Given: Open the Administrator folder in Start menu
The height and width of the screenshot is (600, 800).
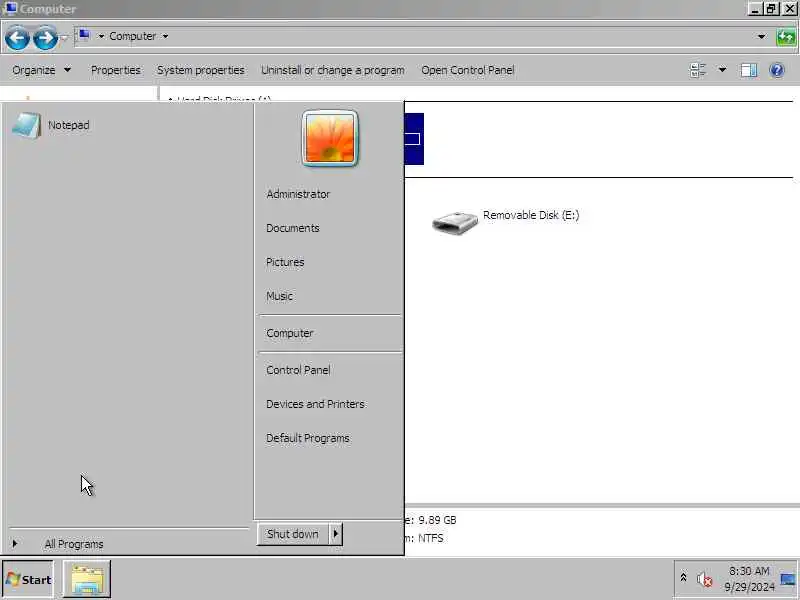Looking at the screenshot, I should point(298,194).
